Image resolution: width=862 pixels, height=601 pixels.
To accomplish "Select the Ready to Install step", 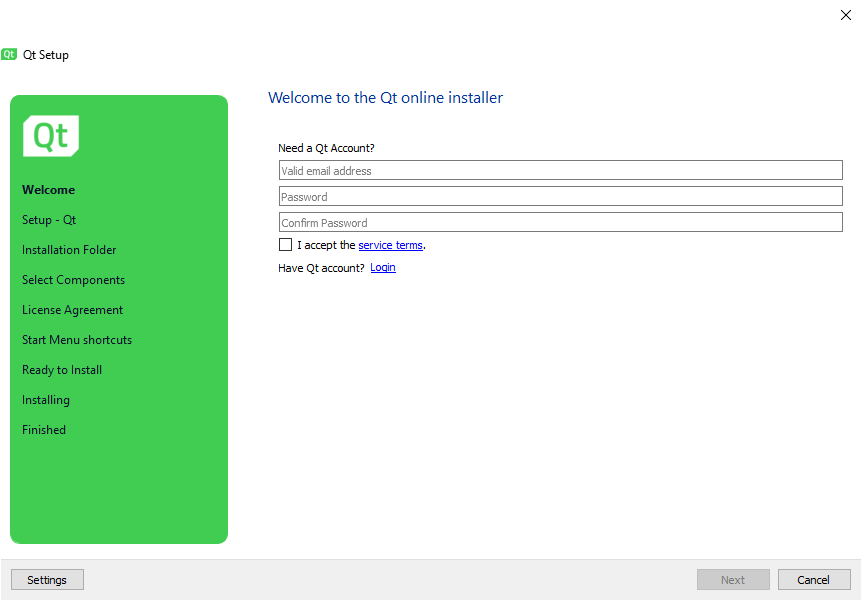I will (62, 370).
